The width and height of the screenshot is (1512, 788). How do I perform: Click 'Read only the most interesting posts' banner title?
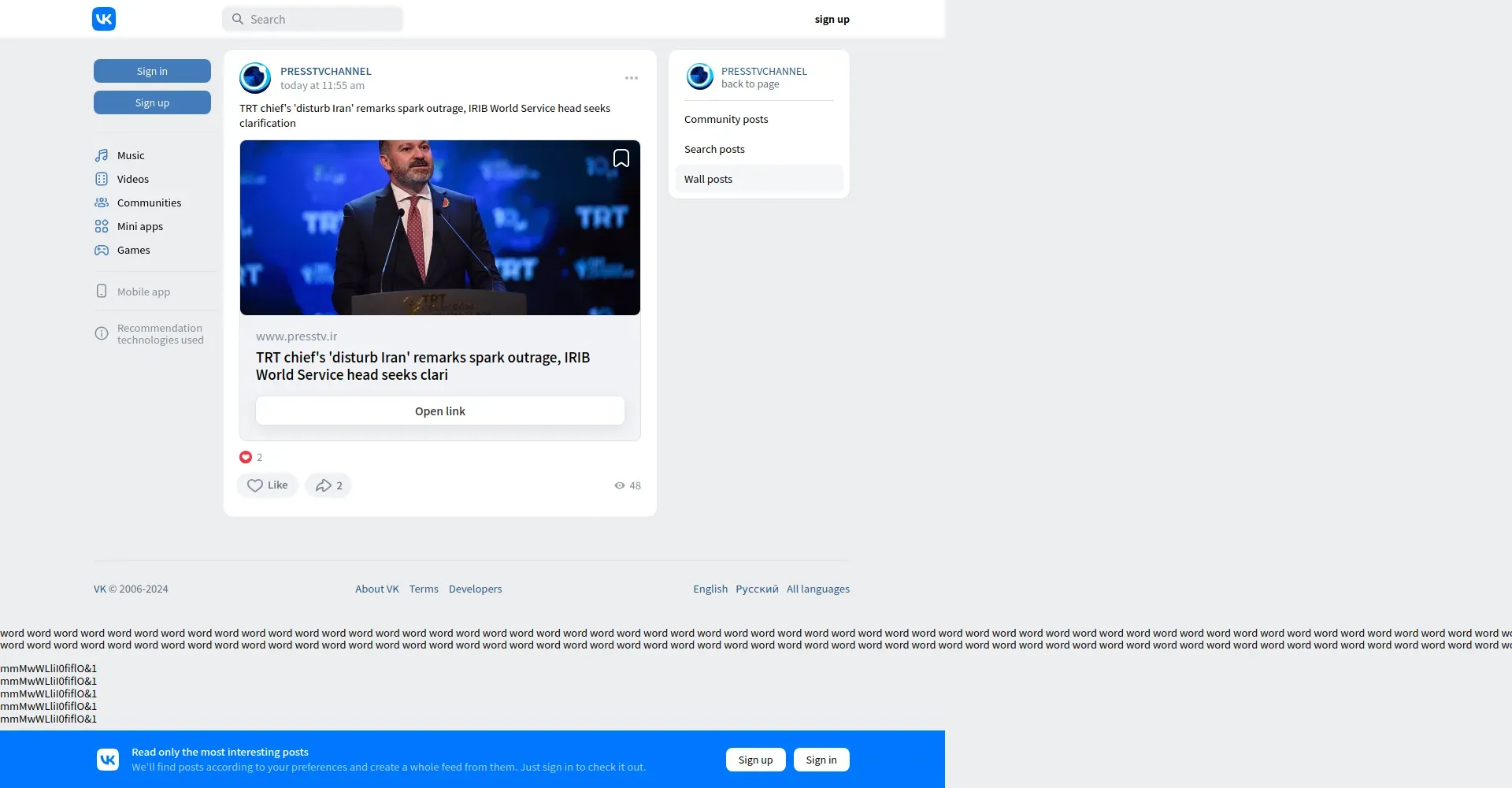pyautogui.click(x=220, y=752)
